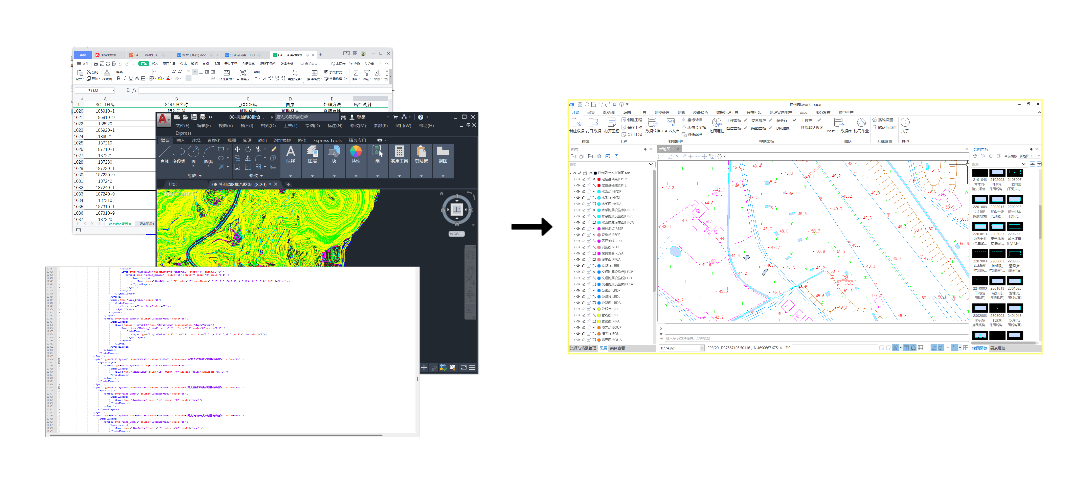Click the ViewCube in AutoCAD drawing area
Screen dimensions: 1081x481
tap(456, 209)
